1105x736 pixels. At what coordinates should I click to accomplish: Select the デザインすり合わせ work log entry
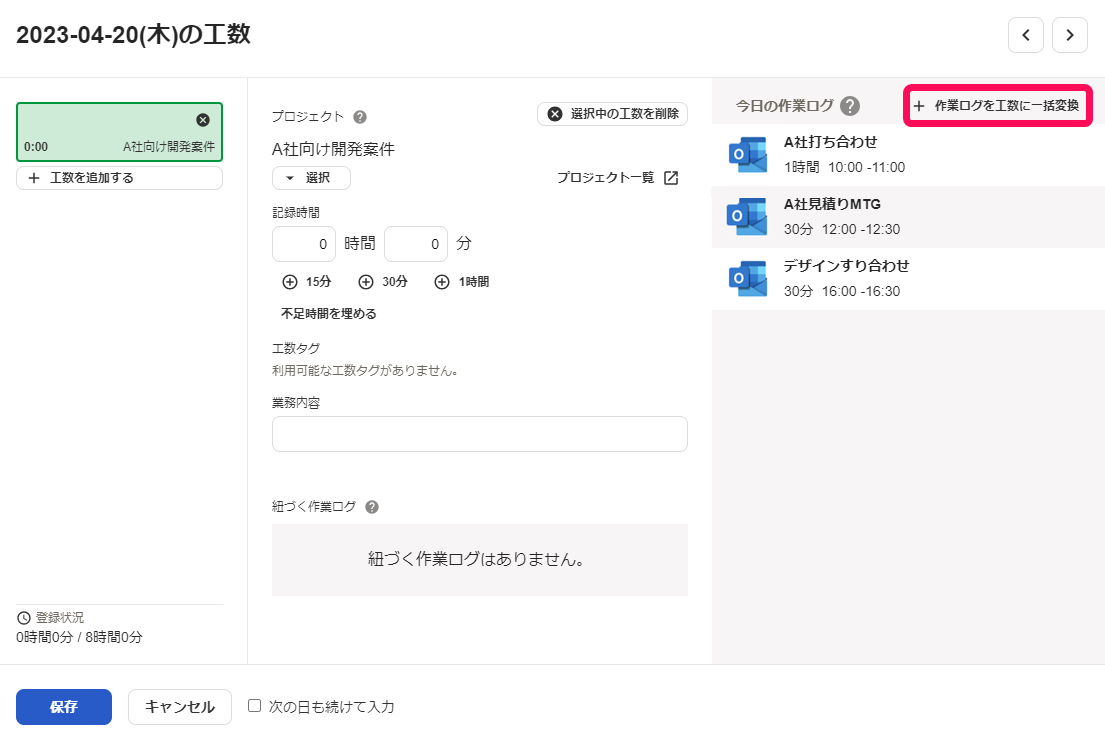pyautogui.click(x=908, y=279)
